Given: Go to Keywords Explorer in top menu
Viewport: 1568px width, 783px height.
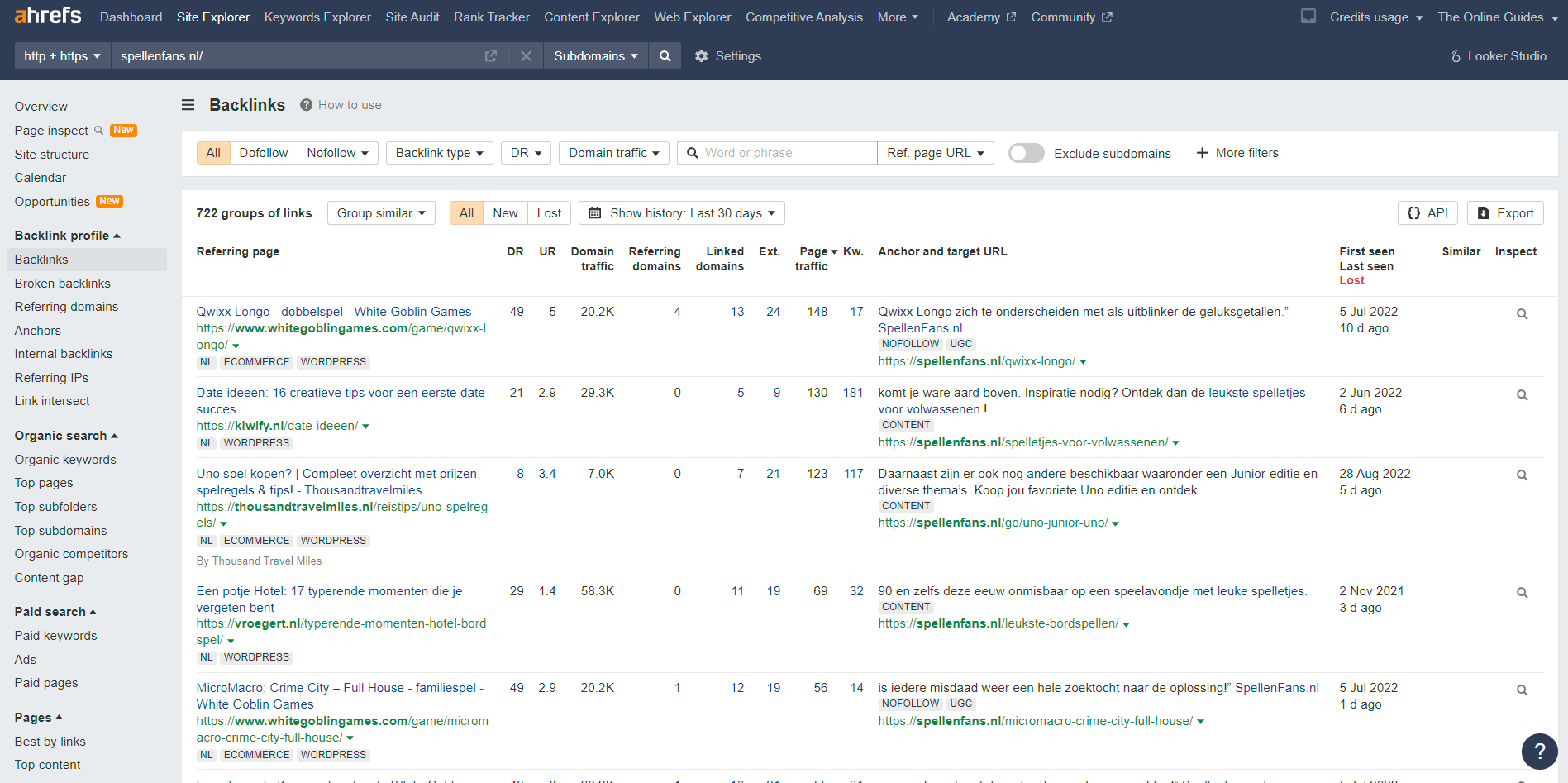Looking at the screenshot, I should (317, 17).
